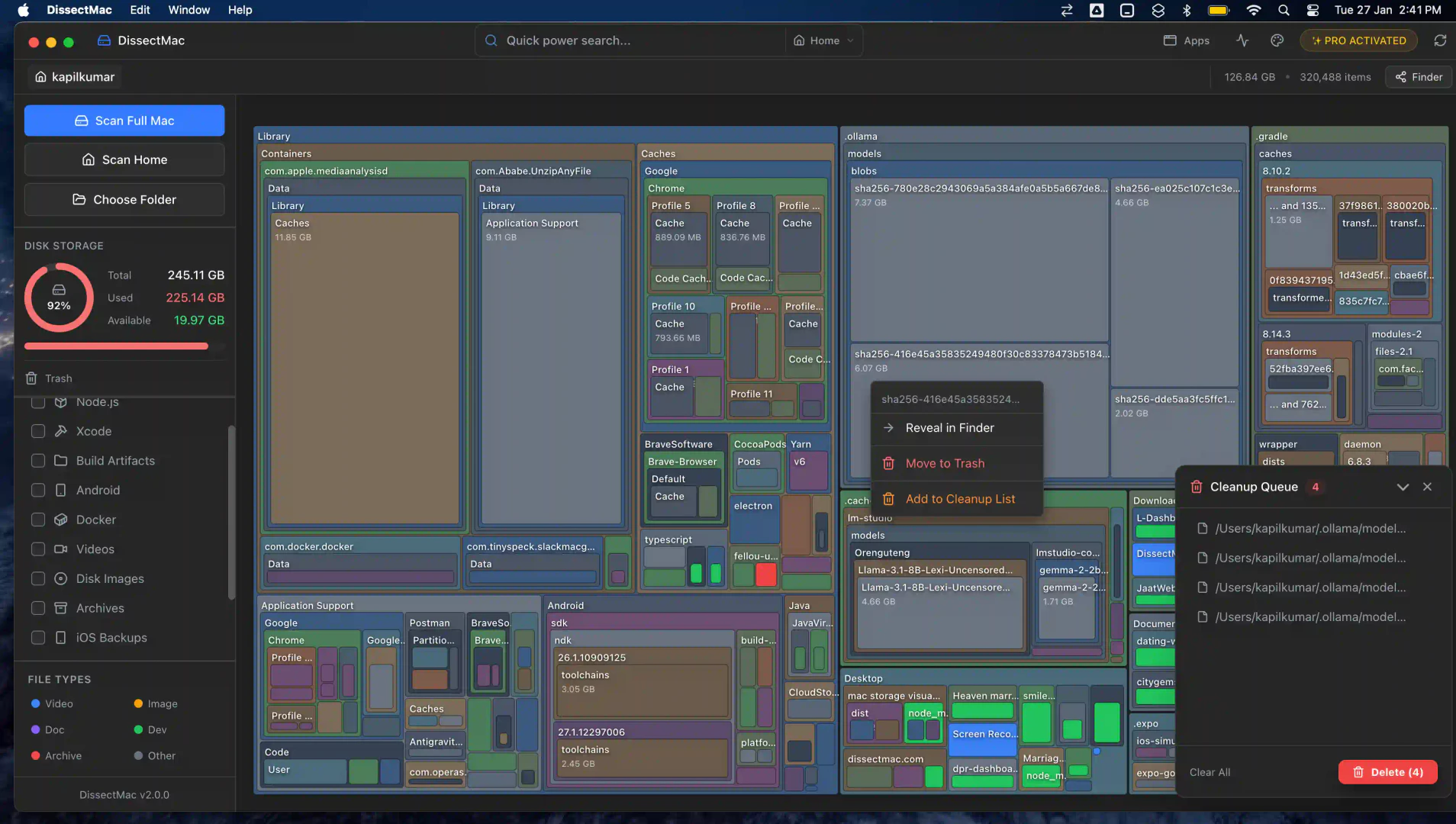The height and width of the screenshot is (824, 1456).
Task: Open the Home location dropdown
Action: (x=823, y=40)
